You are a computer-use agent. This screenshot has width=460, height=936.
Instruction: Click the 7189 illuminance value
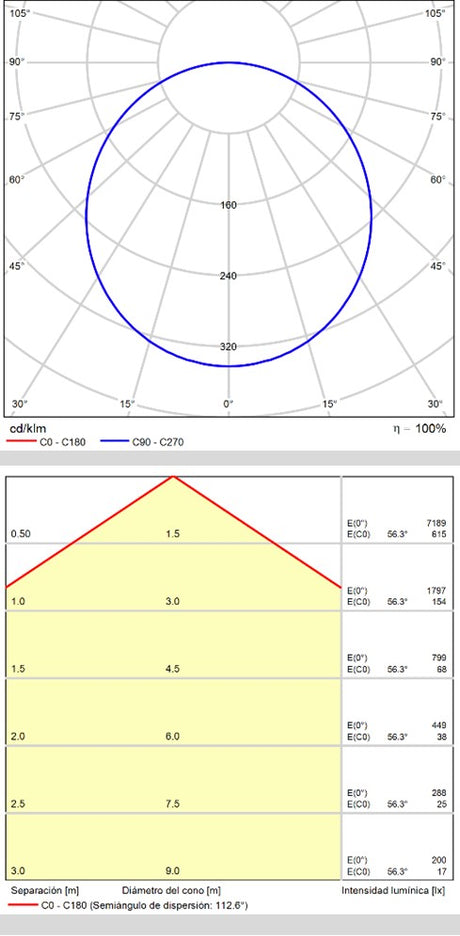(436, 524)
